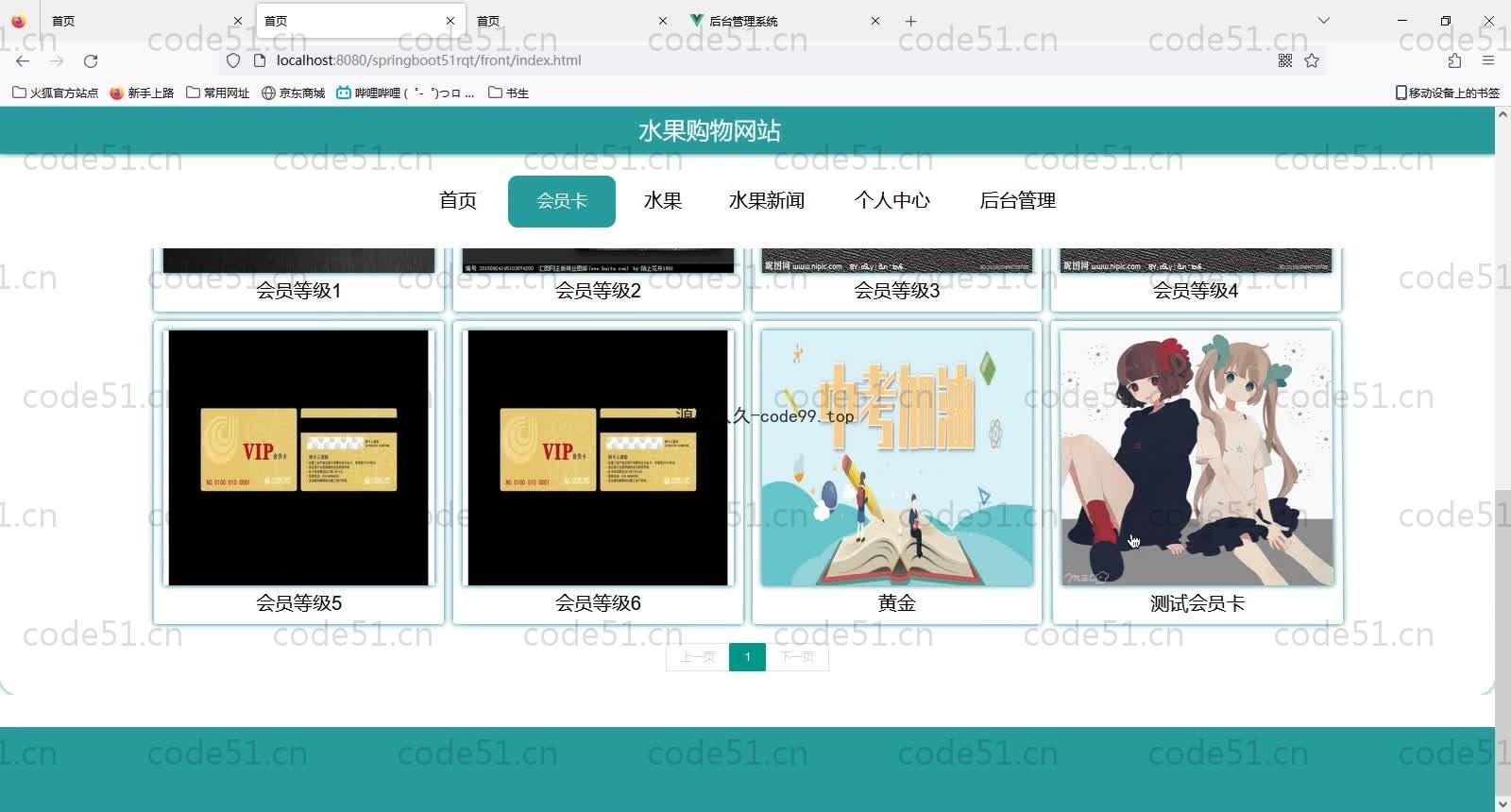Select the 会员卡 navigation item
The width and height of the screenshot is (1511, 812).
click(x=562, y=201)
